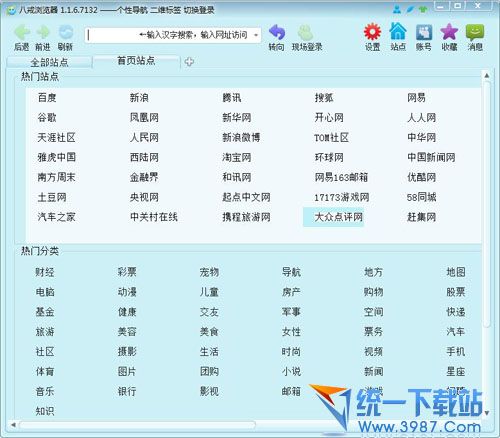Switch to the 首页站点 tab
The image size is (500, 438).
[x=136, y=61]
